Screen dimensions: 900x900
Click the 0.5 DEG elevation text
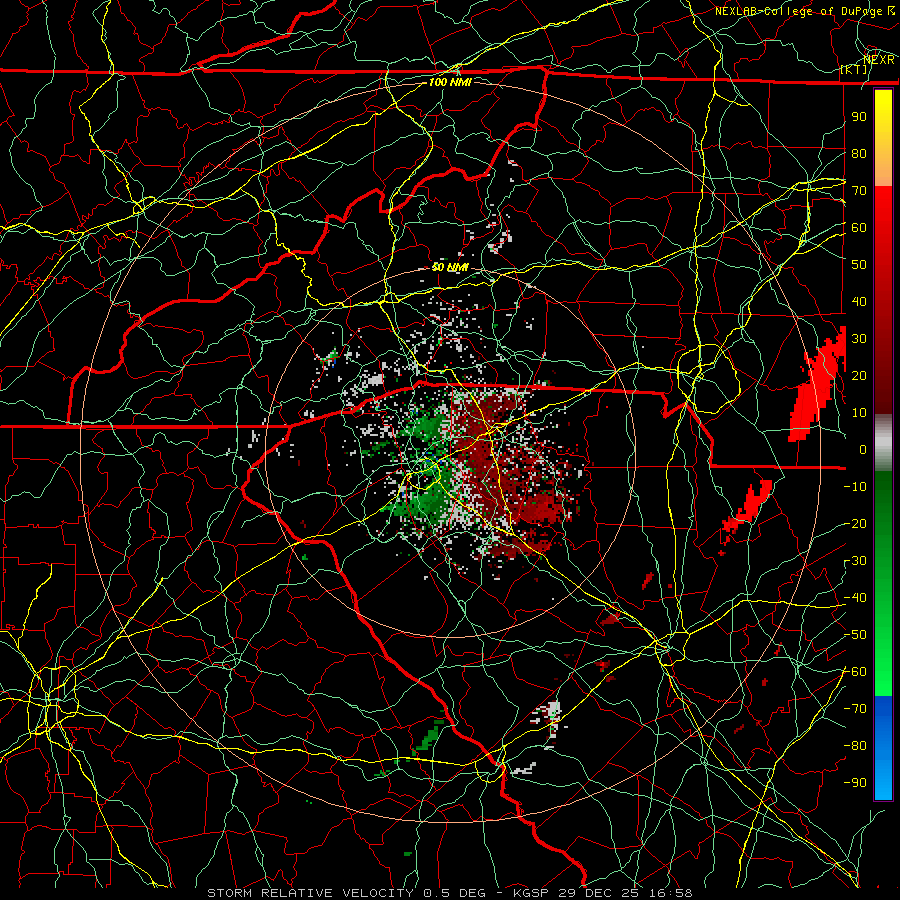[454, 893]
